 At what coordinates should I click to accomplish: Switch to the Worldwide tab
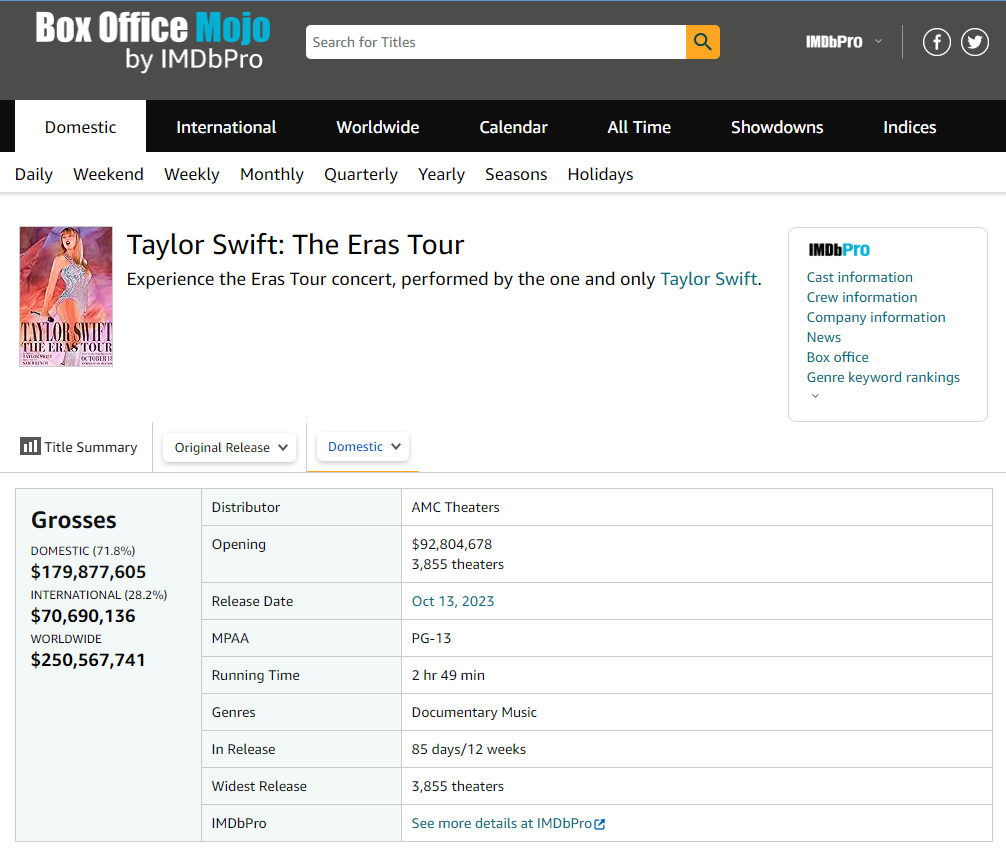[x=377, y=127]
